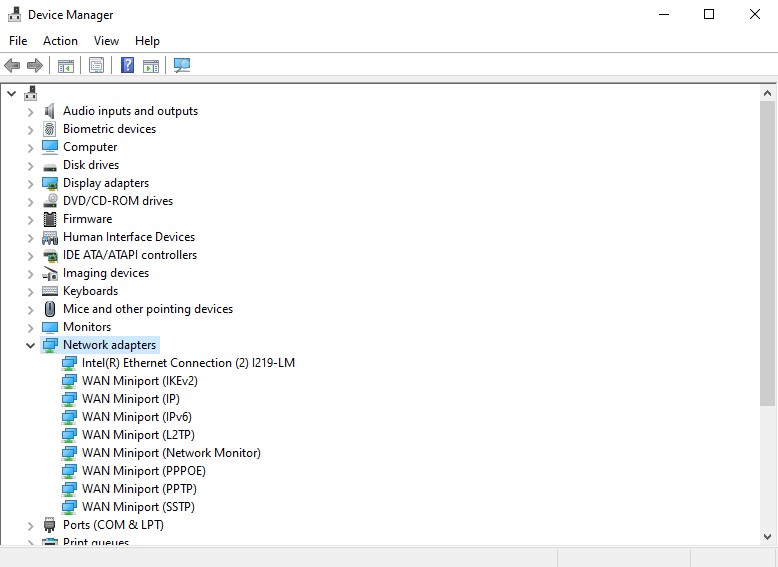Click the vertical scrollbar thumb

[x=767, y=253]
